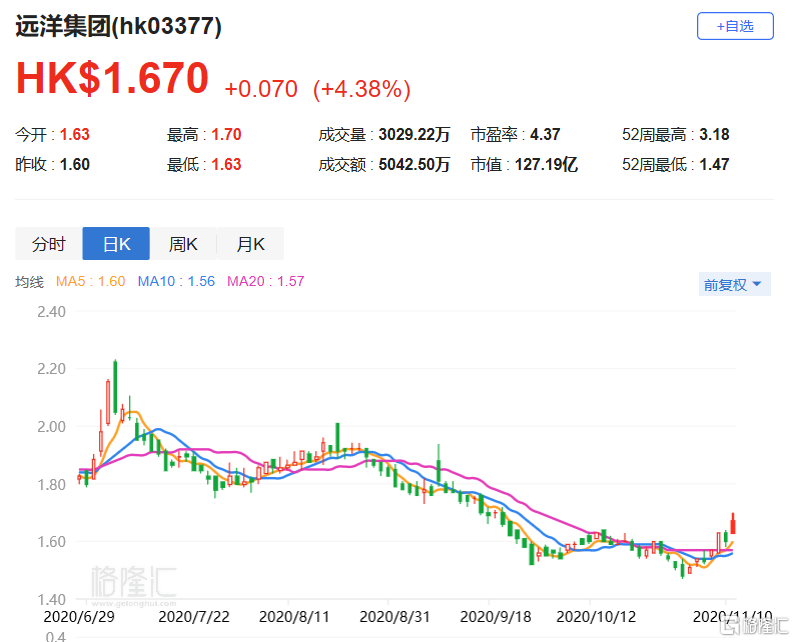The image size is (795, 642).
Task: Click the tallest green candle near 2.20
Action: (115, 388)
